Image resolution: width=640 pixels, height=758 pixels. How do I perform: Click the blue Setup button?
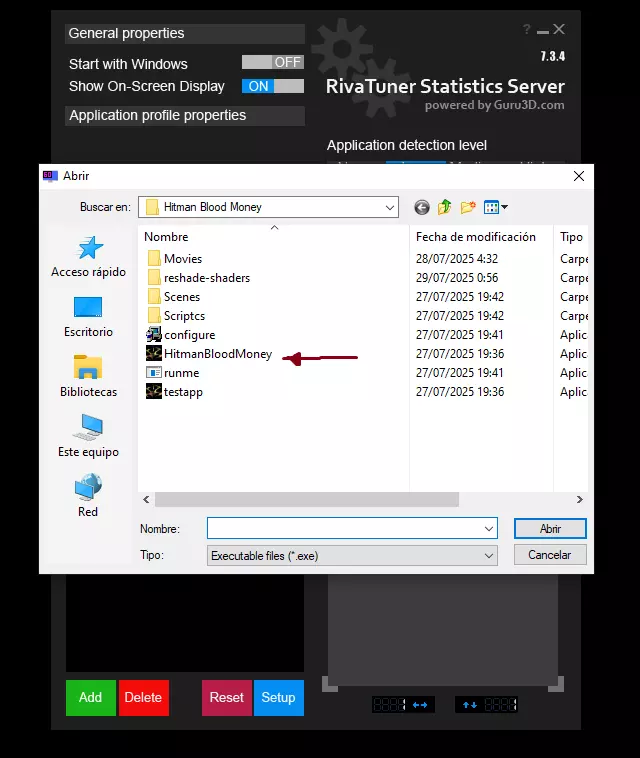coord(279,698)
